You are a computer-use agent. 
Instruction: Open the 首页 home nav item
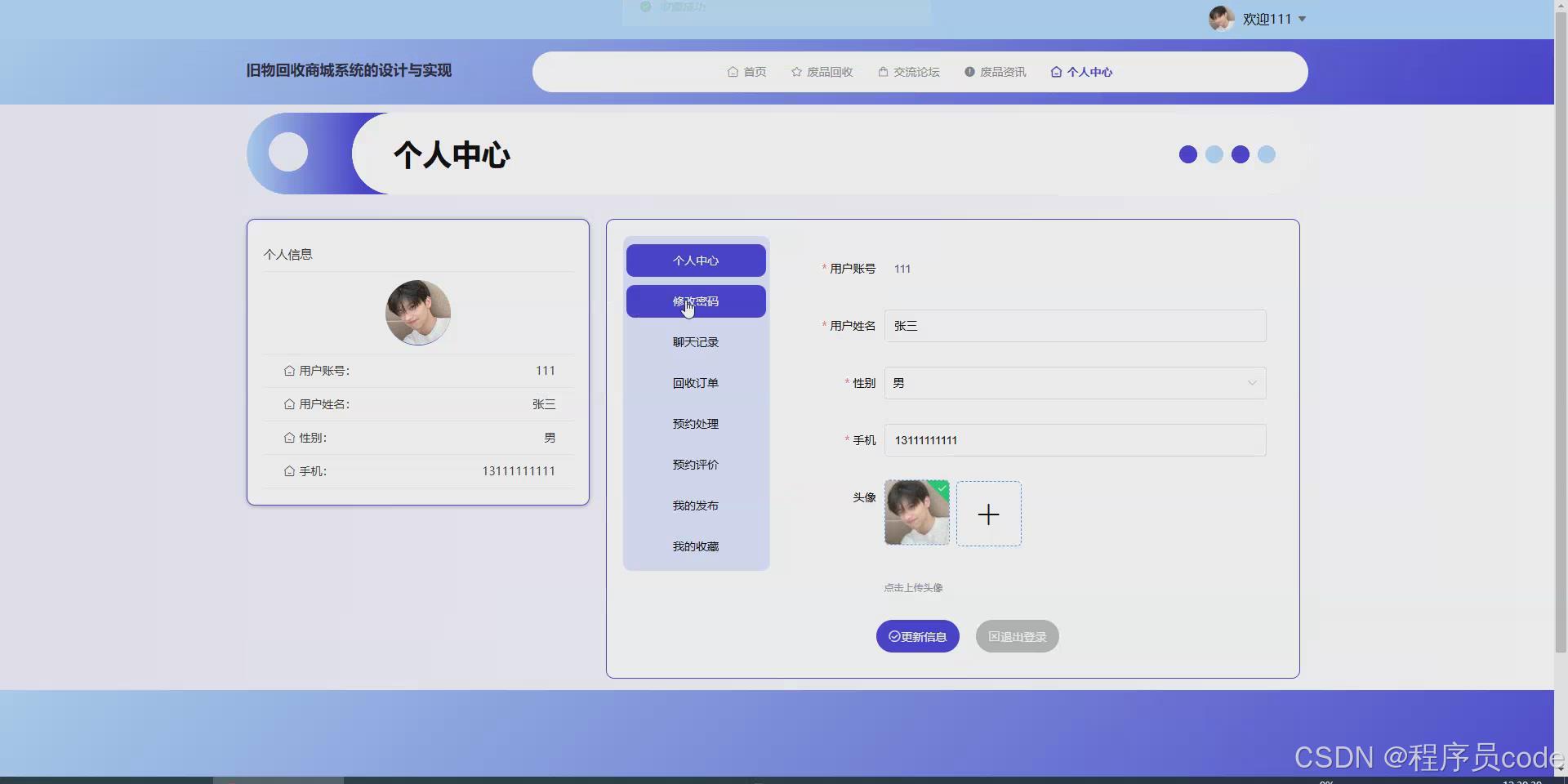pos(746,72)
